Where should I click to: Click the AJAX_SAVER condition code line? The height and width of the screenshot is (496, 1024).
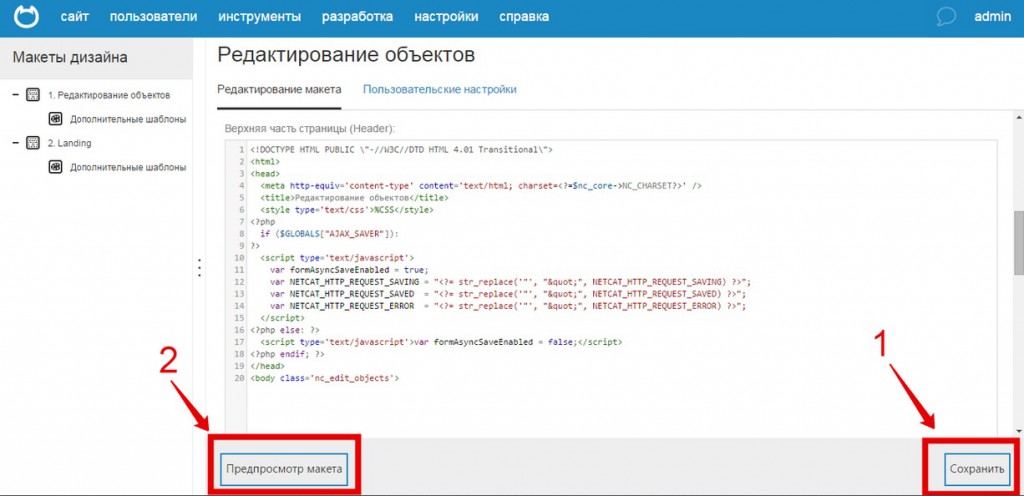coord(328,234)
